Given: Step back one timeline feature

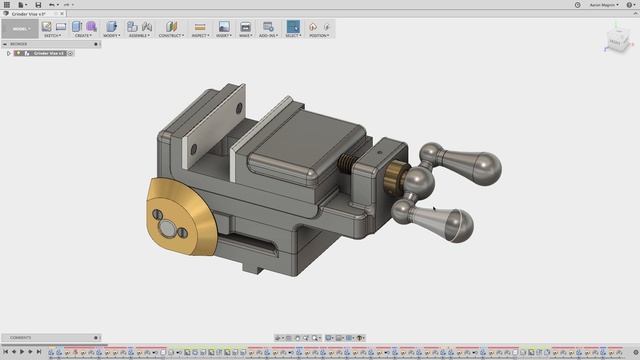Looking at the screenshot, I should pyautogui.click(x=14, y=352).
